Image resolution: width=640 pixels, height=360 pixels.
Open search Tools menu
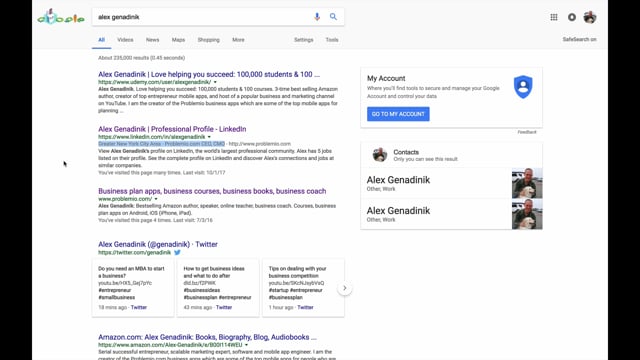pos(332,40)
